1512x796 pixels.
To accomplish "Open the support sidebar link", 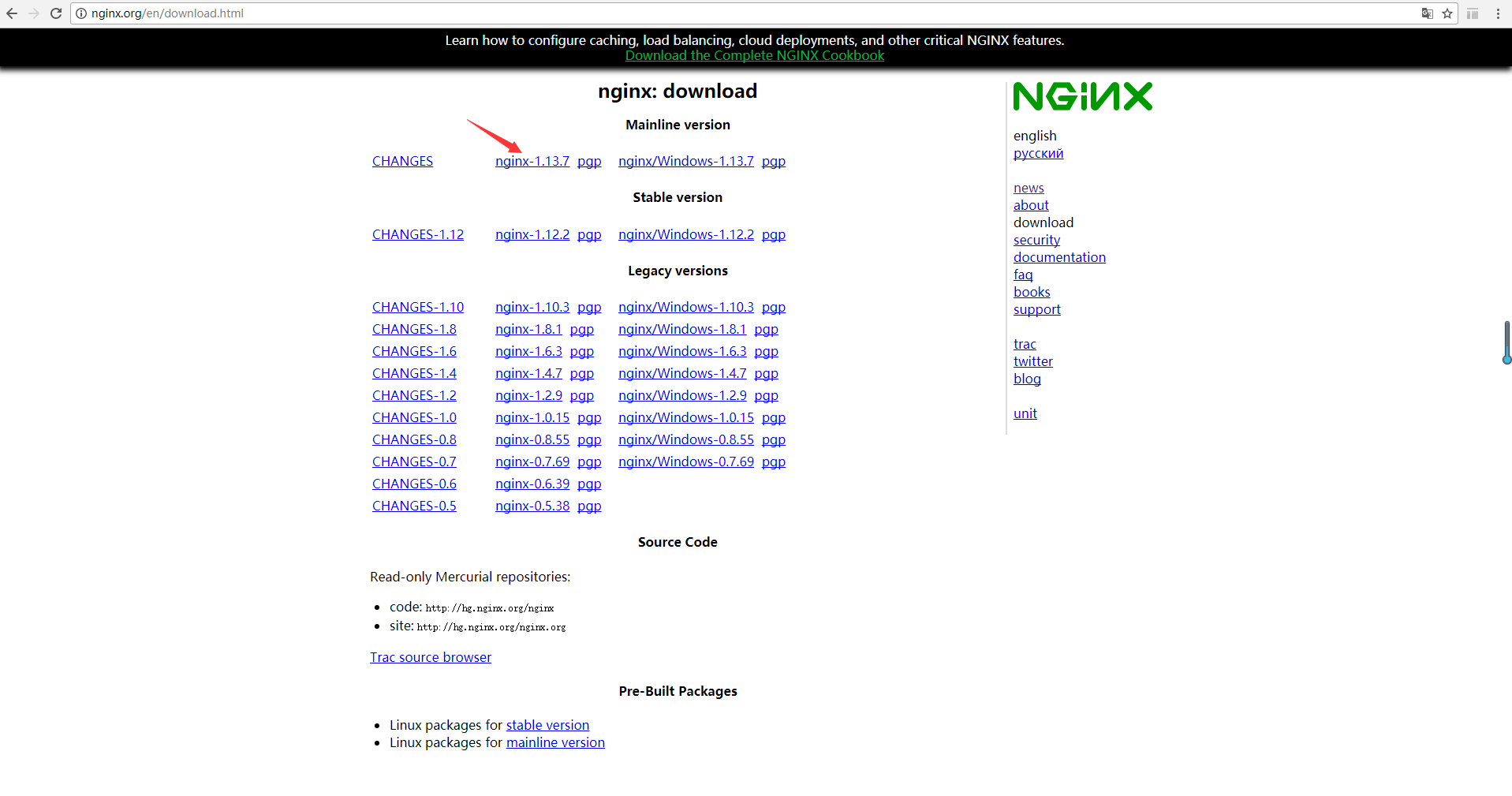I will point(1036,309).
